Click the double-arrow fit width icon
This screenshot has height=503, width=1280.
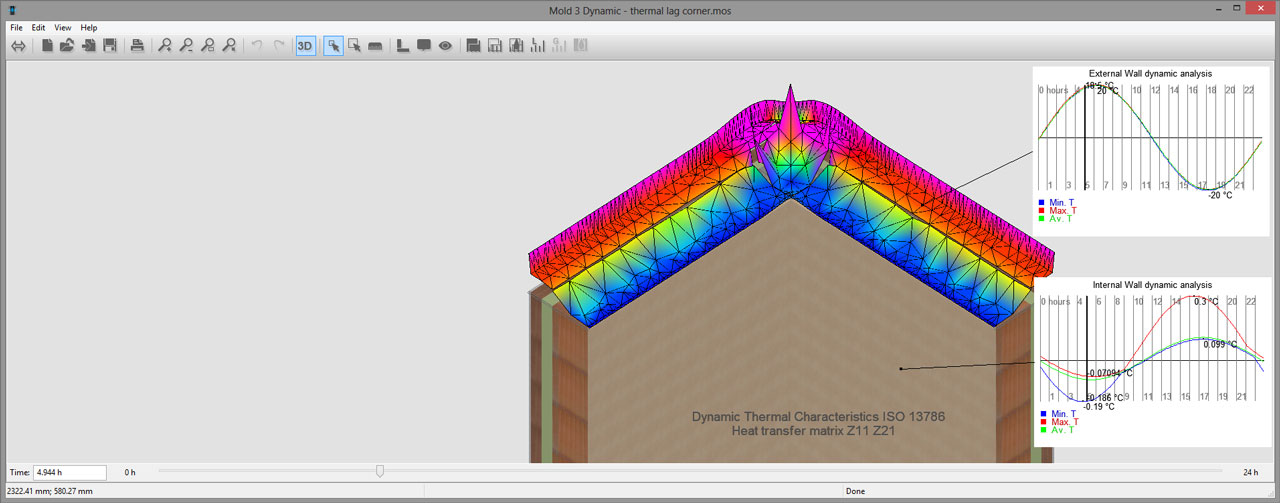pyautogui.click(x=18, y=46)
